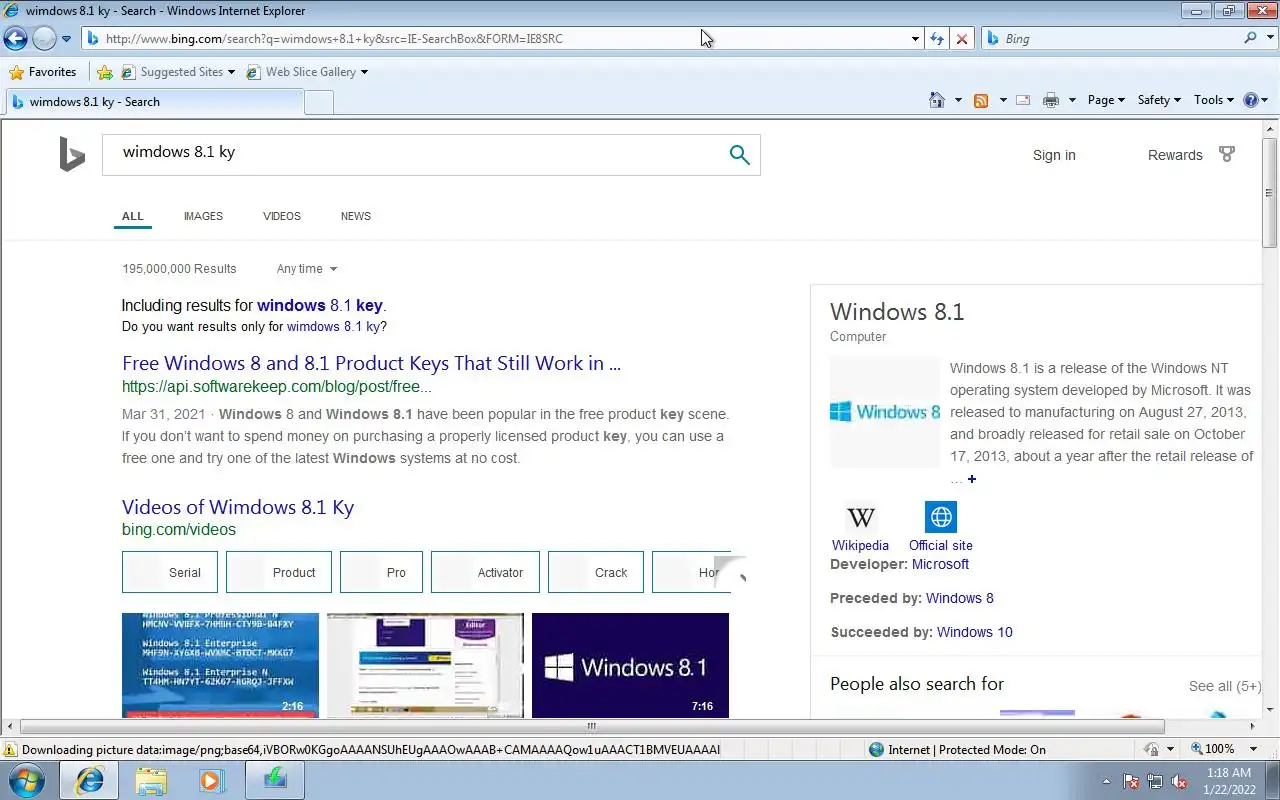Select the Pro video filter chip
This screenshot has width=1280, height=800.
[381, 572]
